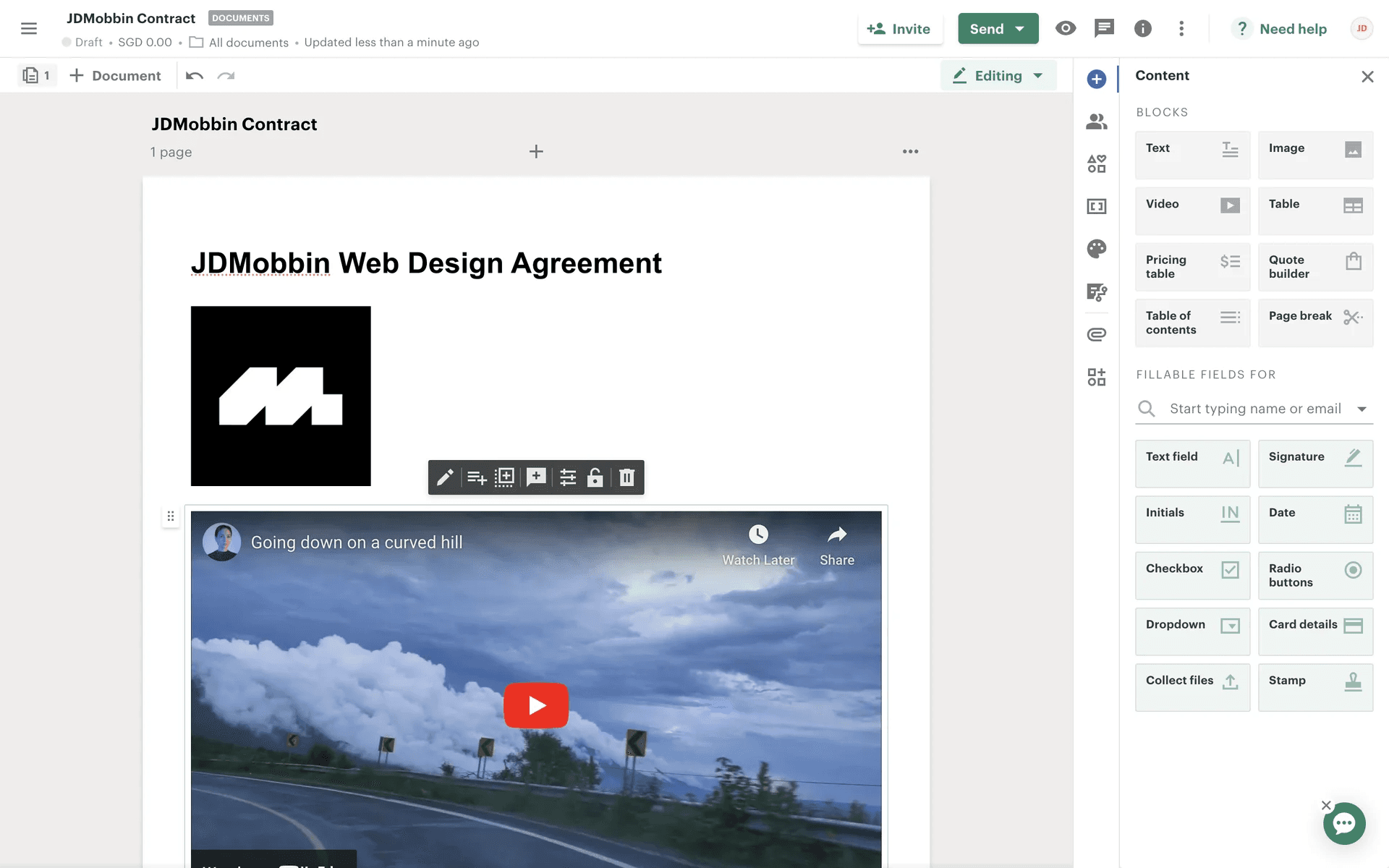Viewport: 1389px width, 868px height.
Task: Click the Invite button
Action: pos(899,29)
